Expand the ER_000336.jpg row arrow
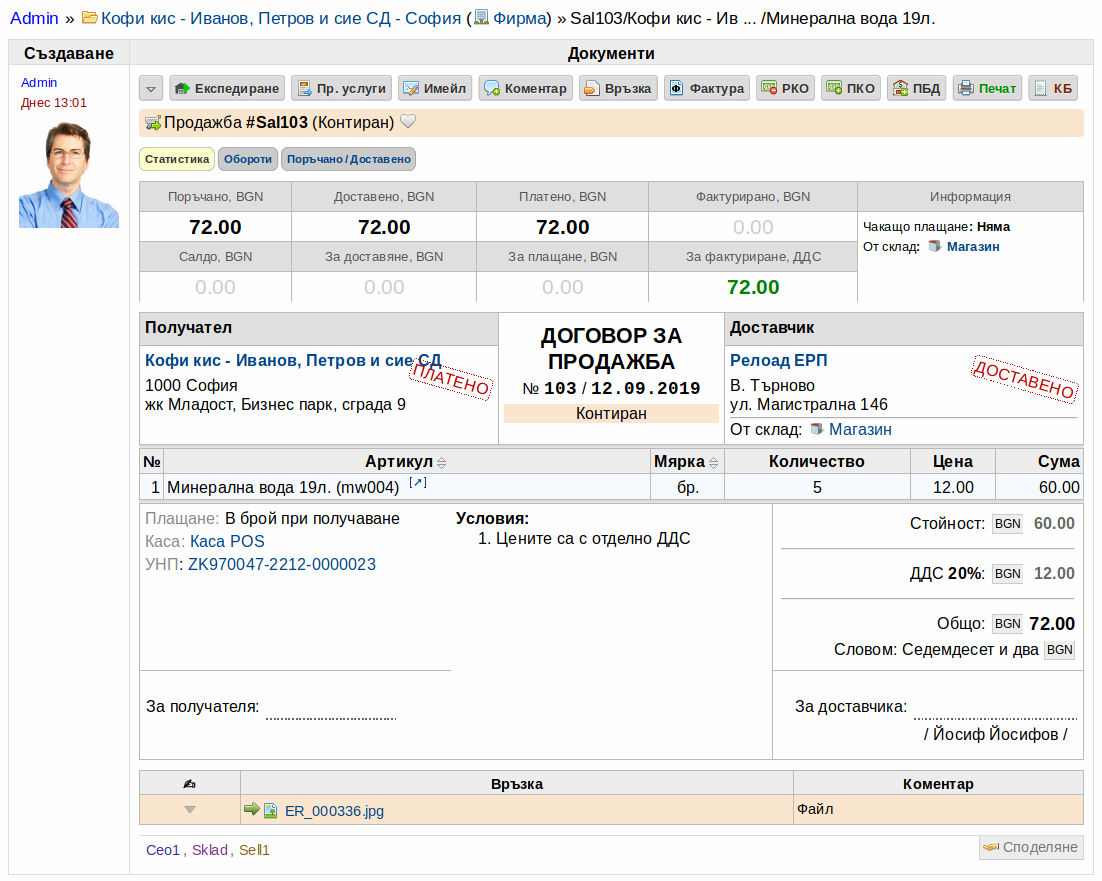Viewport: 1102px width, 881px height. [x=190, y=809]
